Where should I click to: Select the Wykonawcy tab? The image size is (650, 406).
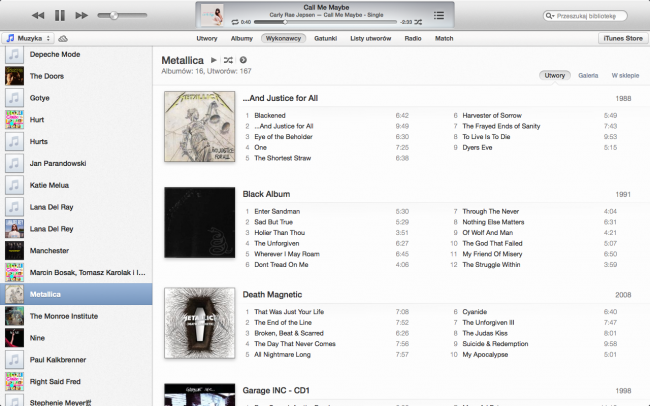coord(284,38)
